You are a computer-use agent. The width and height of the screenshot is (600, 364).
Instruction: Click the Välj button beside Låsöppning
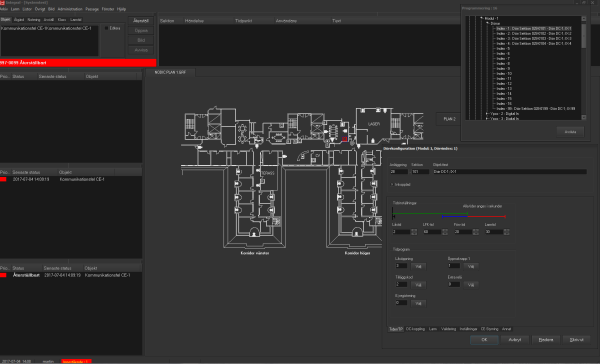[418, 266]
